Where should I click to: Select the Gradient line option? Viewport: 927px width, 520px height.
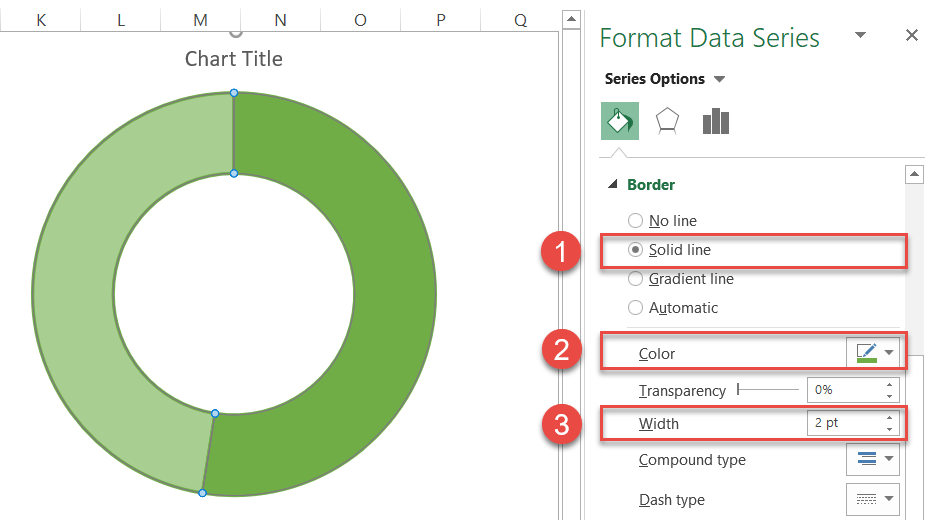click(x=680, y=278)
